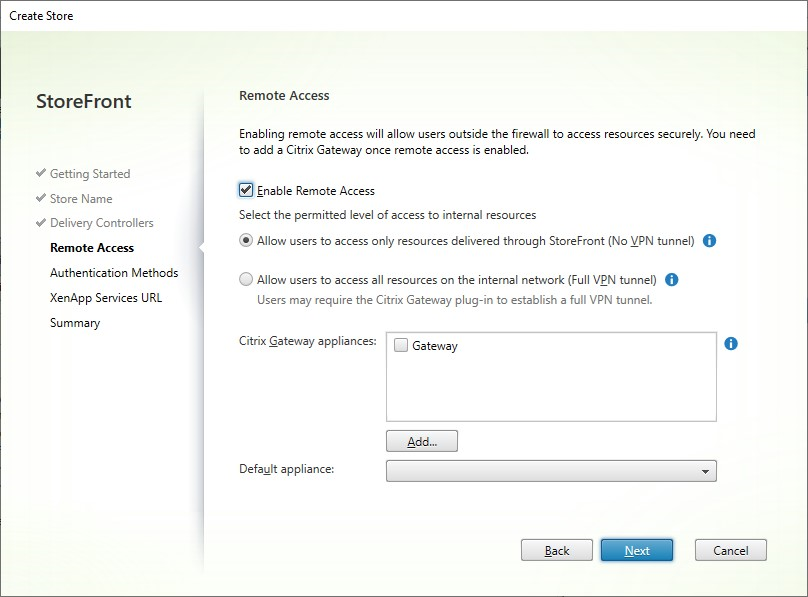Select the Remote Access step in sidebar
The image size is (808, 597).
point(92,248)
